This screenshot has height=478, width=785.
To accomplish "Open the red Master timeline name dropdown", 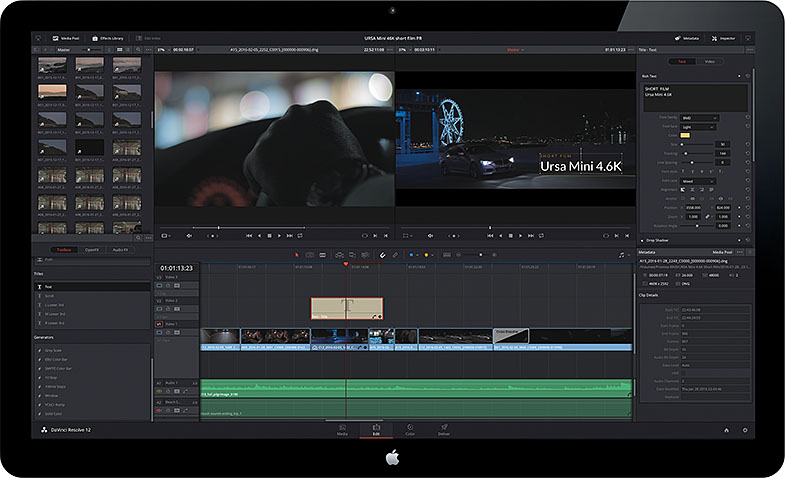I will click(515, 50).
